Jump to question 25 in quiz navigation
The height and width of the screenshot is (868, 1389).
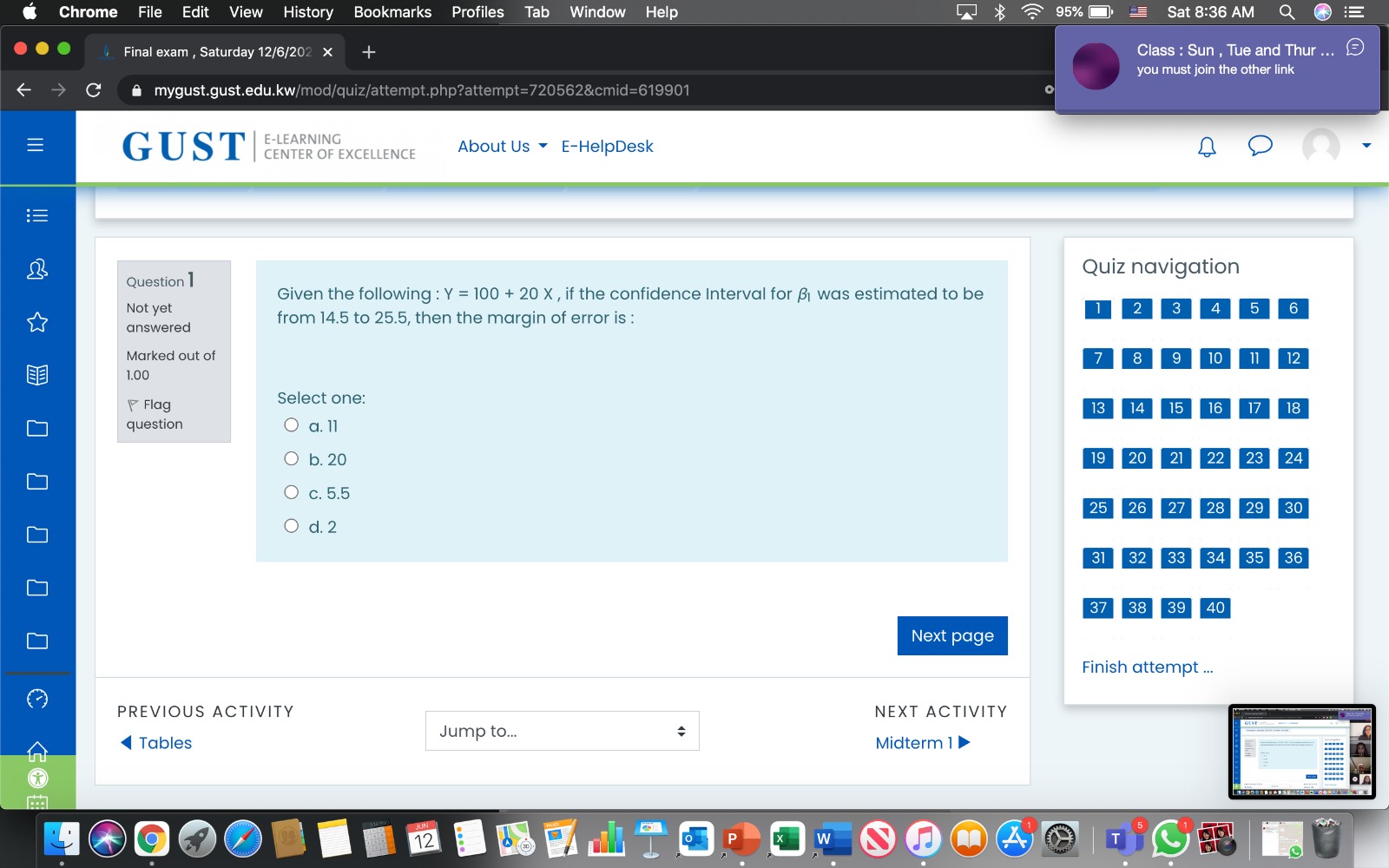pyautogui.click(x=1096, y=508)
